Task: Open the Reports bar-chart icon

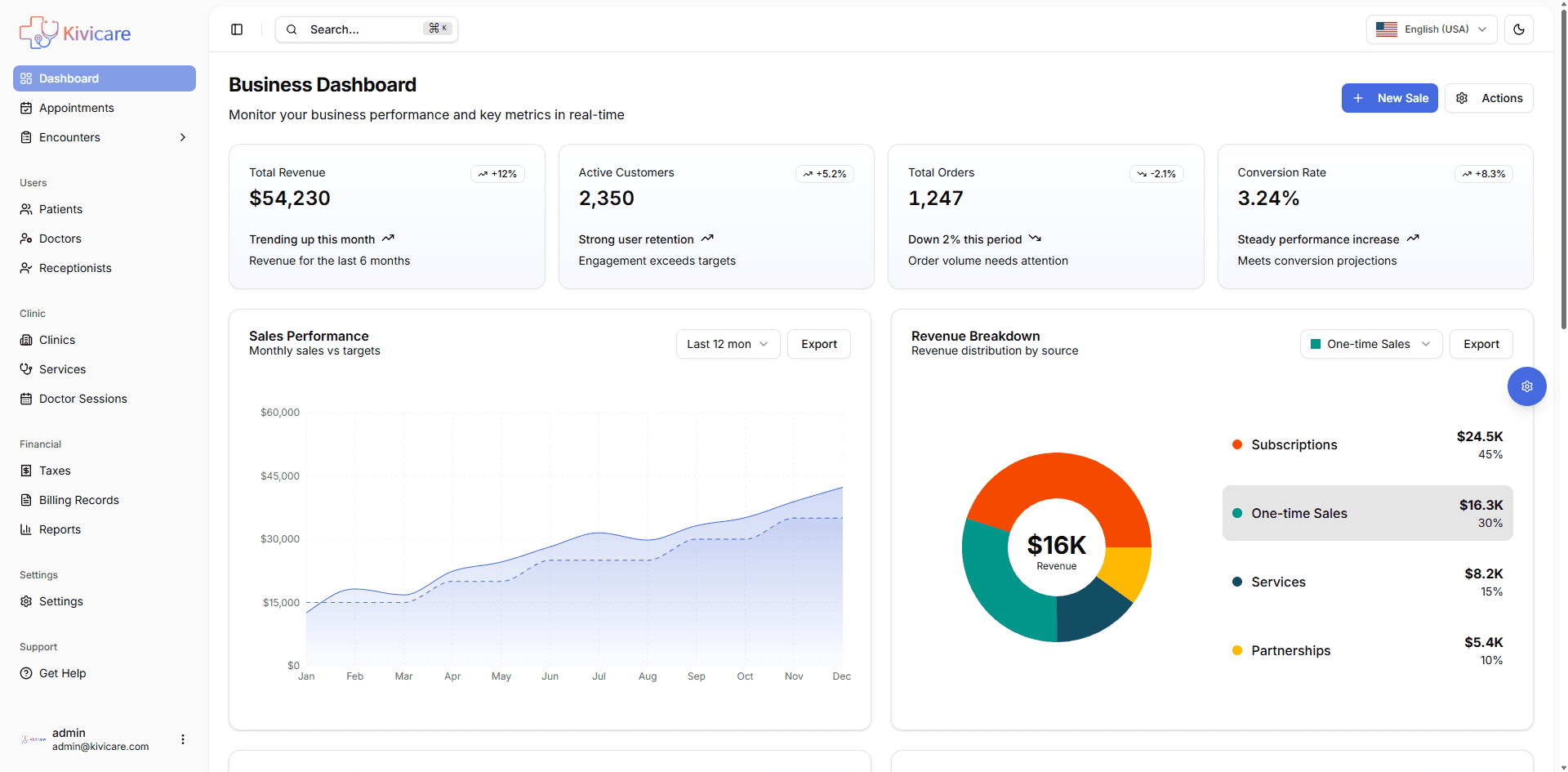Action: tap(26, 529)
